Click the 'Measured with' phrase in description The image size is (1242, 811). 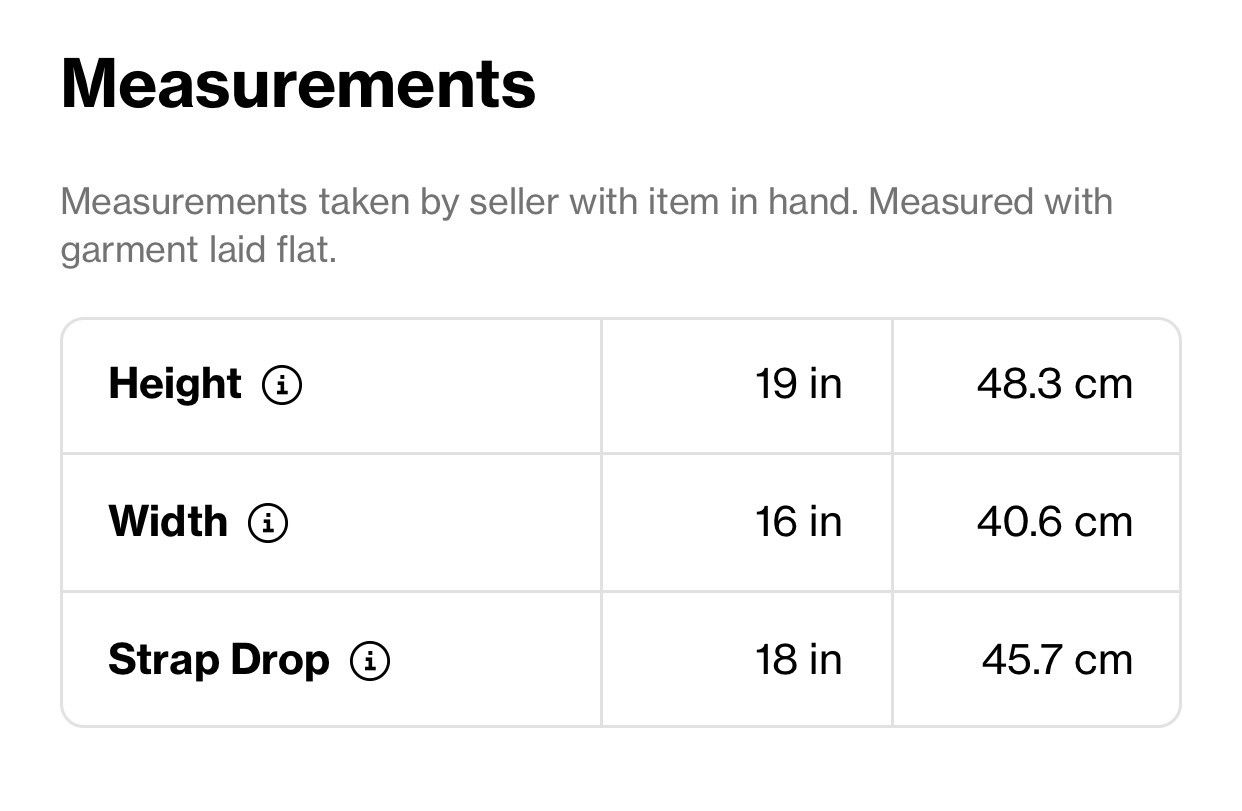(990, 202)
